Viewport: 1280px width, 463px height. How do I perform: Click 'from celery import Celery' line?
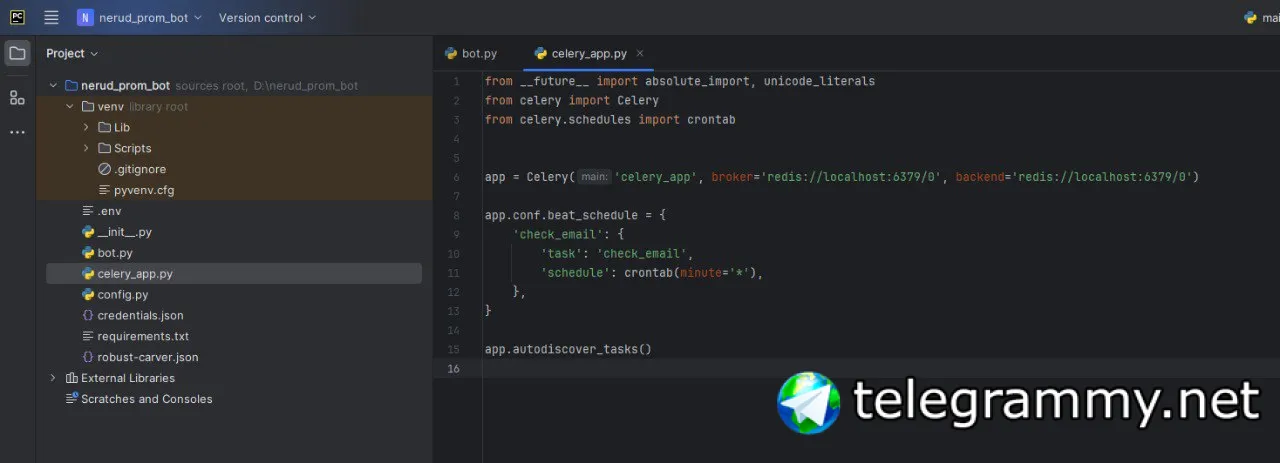point(572,100)
